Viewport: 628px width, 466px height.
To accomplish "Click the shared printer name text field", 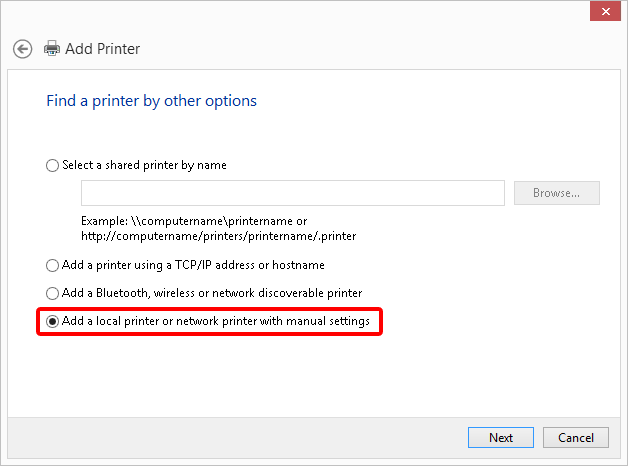I will [x=292, y=193].
